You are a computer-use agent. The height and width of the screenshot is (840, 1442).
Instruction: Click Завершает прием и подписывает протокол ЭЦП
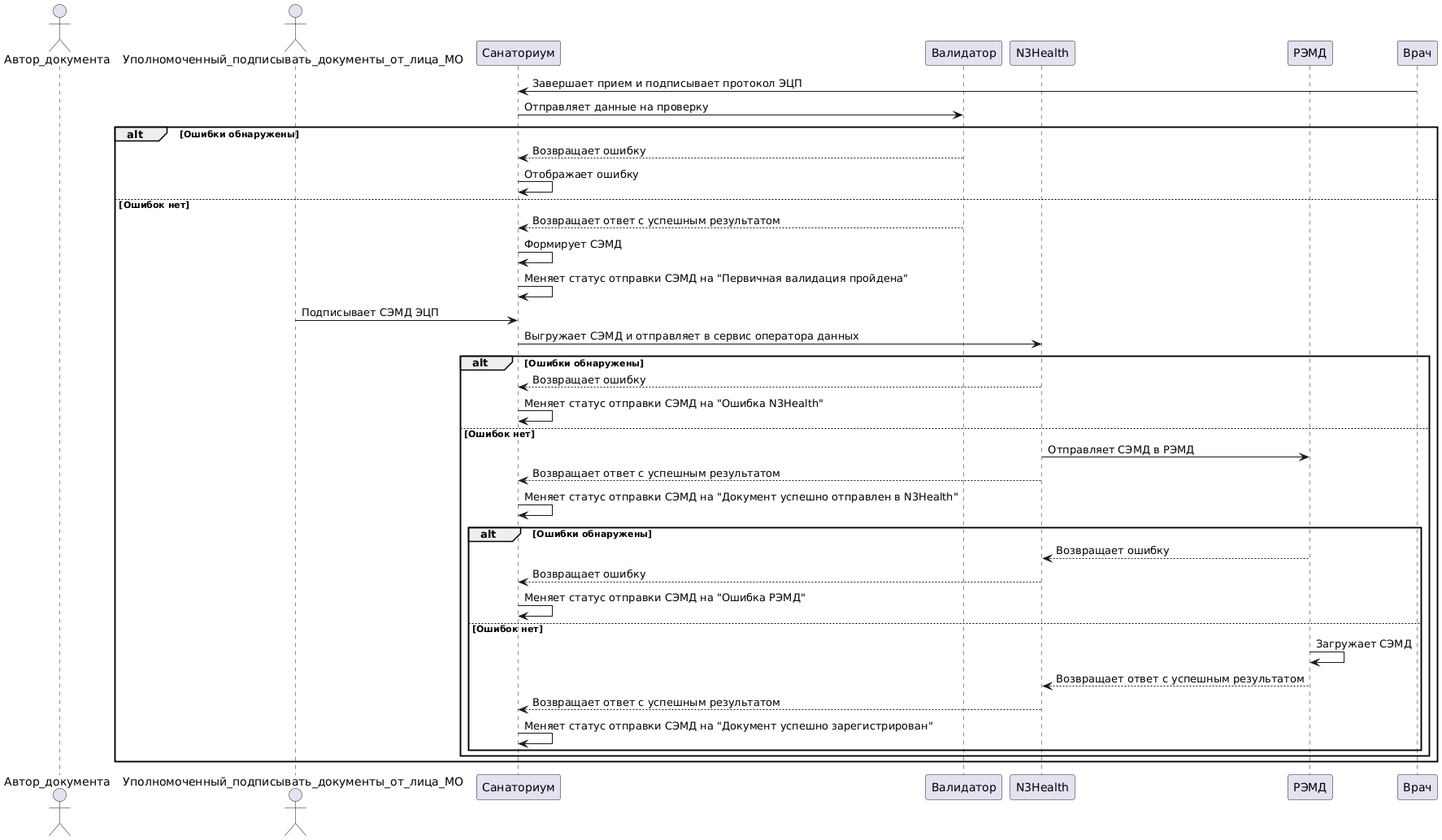point(667,84)
